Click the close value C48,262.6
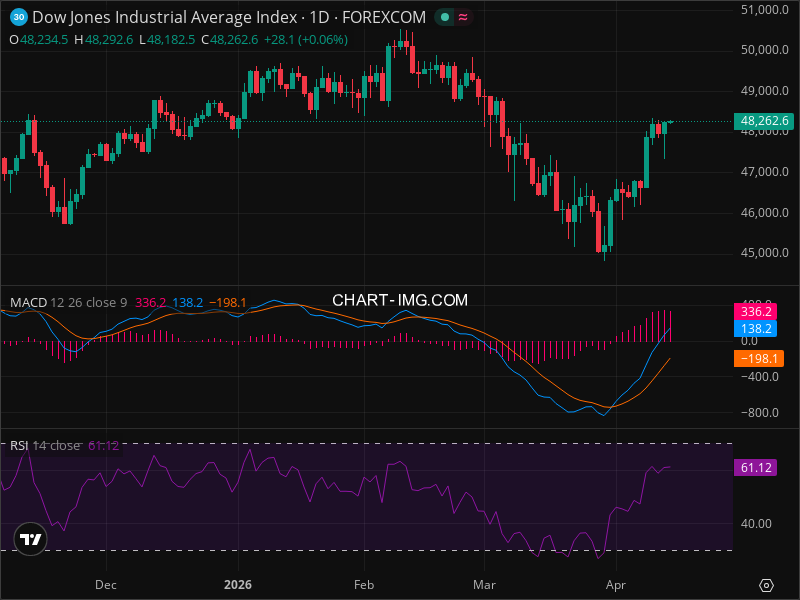The width and height of the screenshot is (800, 600). click(230, 40)
